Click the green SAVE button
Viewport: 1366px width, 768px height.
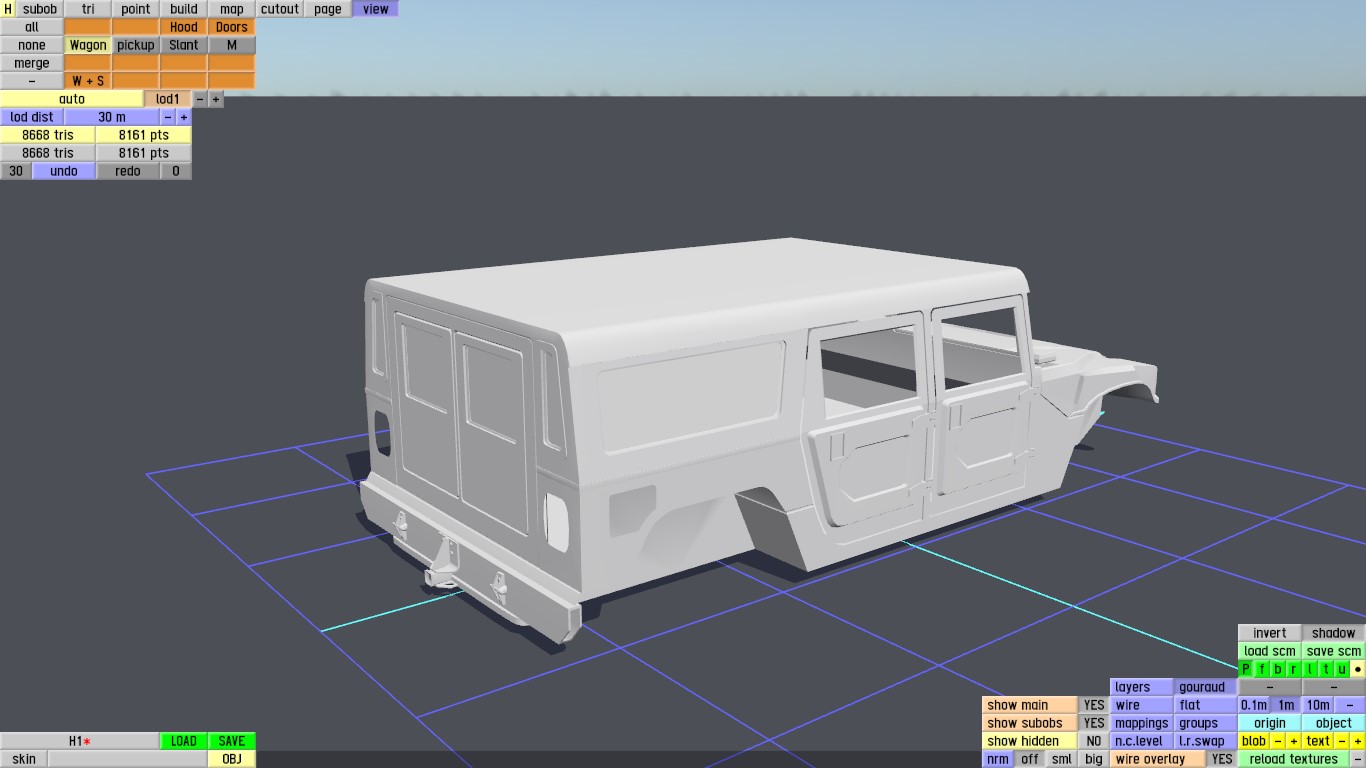coord(232,741)
